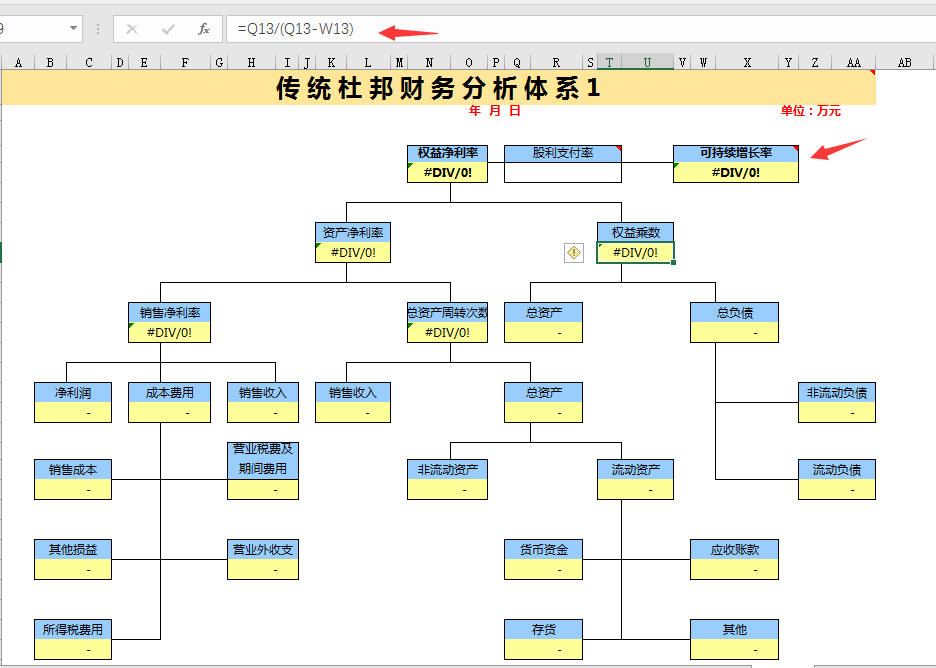Select the 货币资金 label cell

point(543,550)
